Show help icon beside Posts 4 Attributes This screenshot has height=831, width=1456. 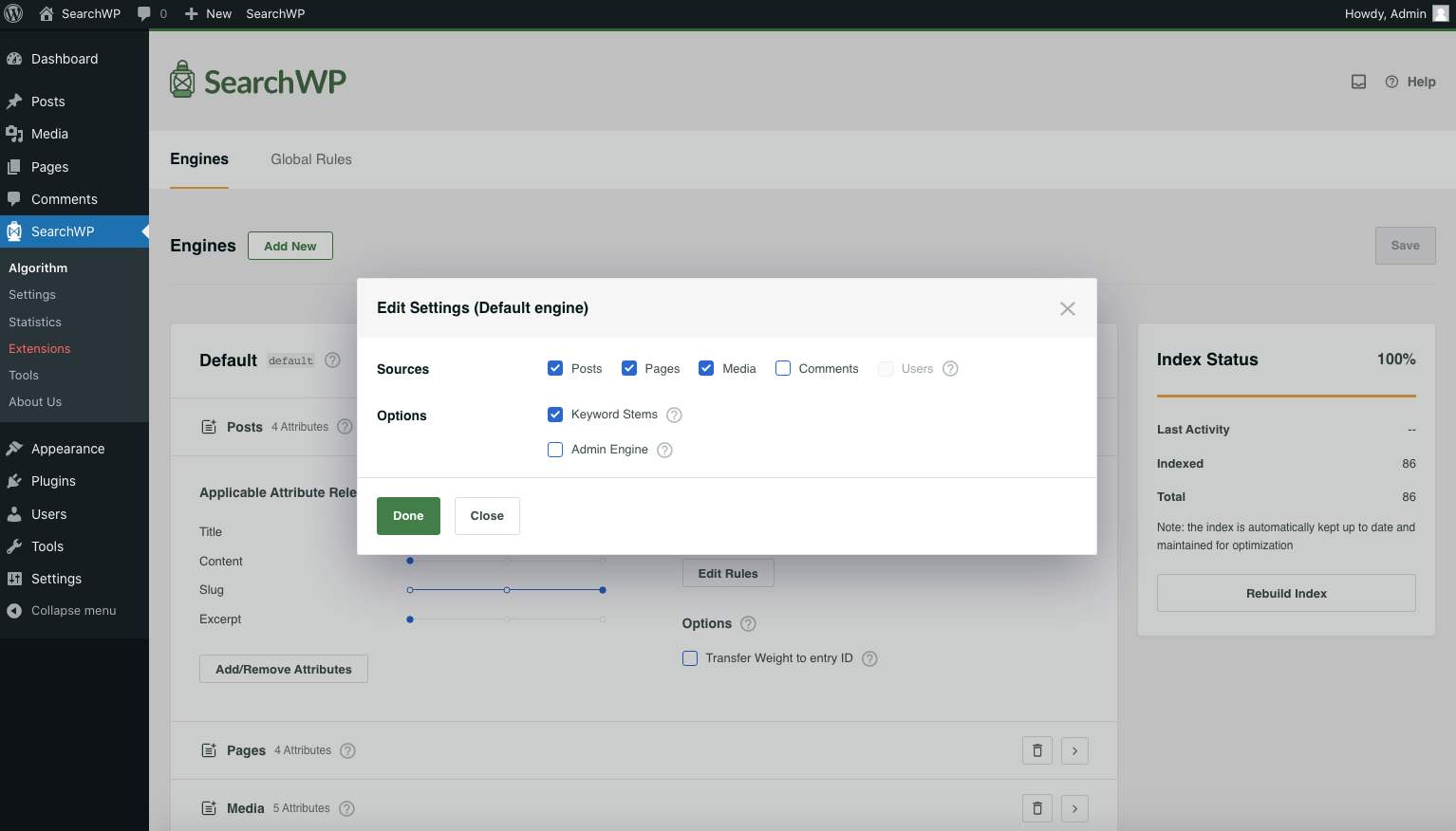[x=345, y=427]
